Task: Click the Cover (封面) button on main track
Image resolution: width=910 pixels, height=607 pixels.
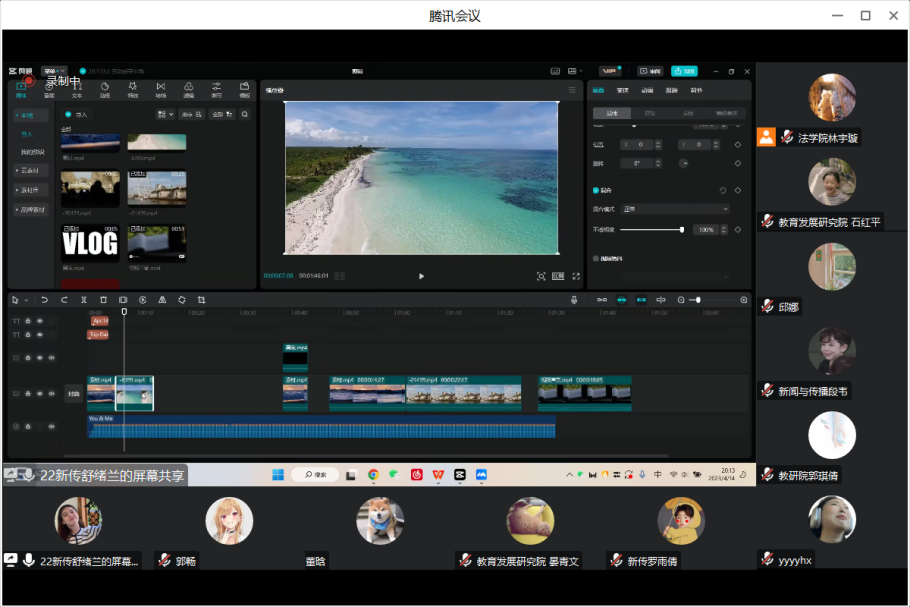Action: tap(73, 394)
